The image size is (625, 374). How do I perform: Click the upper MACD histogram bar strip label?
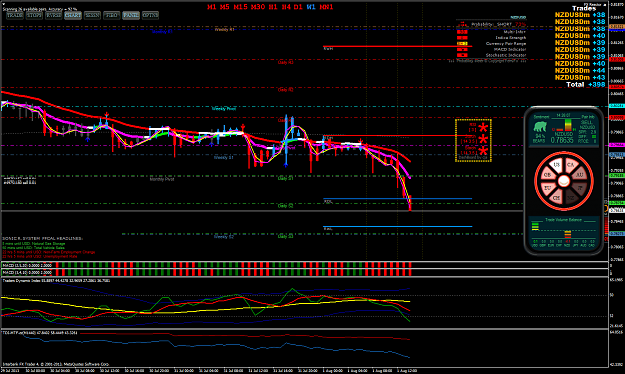click(27, 265)
